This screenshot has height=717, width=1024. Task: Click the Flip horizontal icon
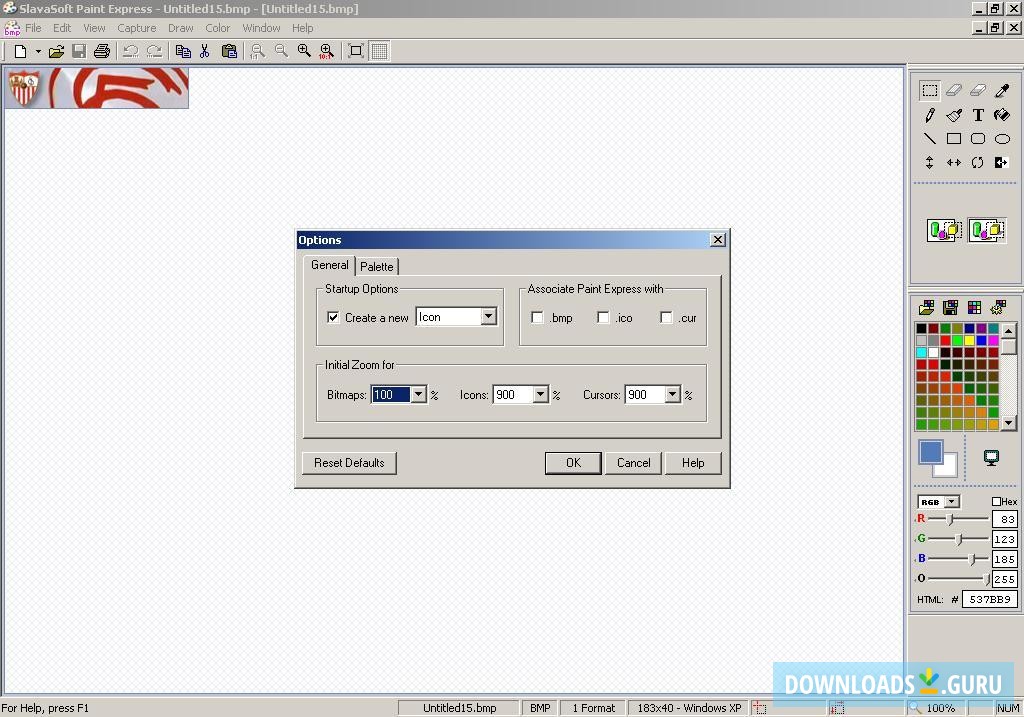tap(953, 163)
